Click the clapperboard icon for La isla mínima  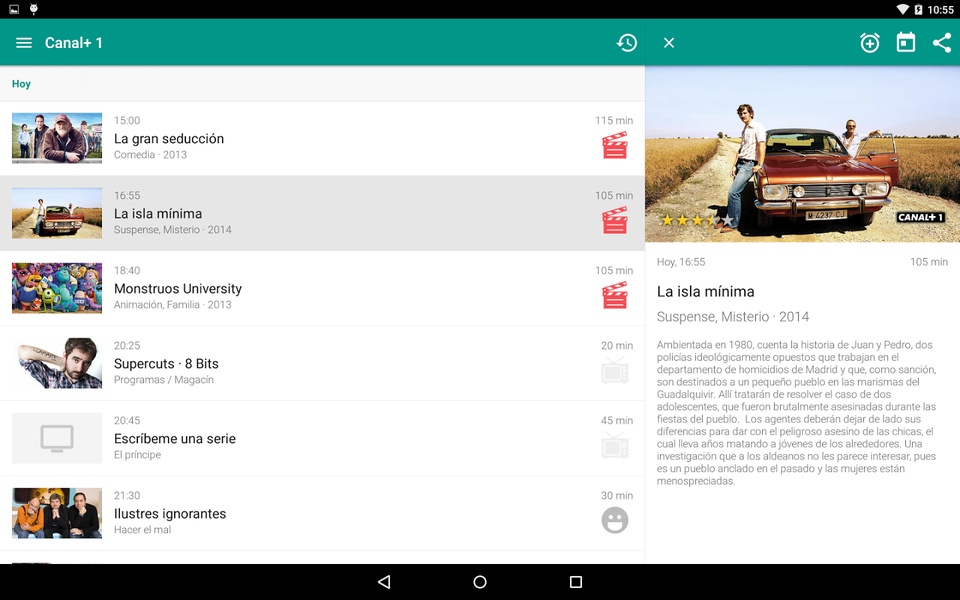click(615, 220)
